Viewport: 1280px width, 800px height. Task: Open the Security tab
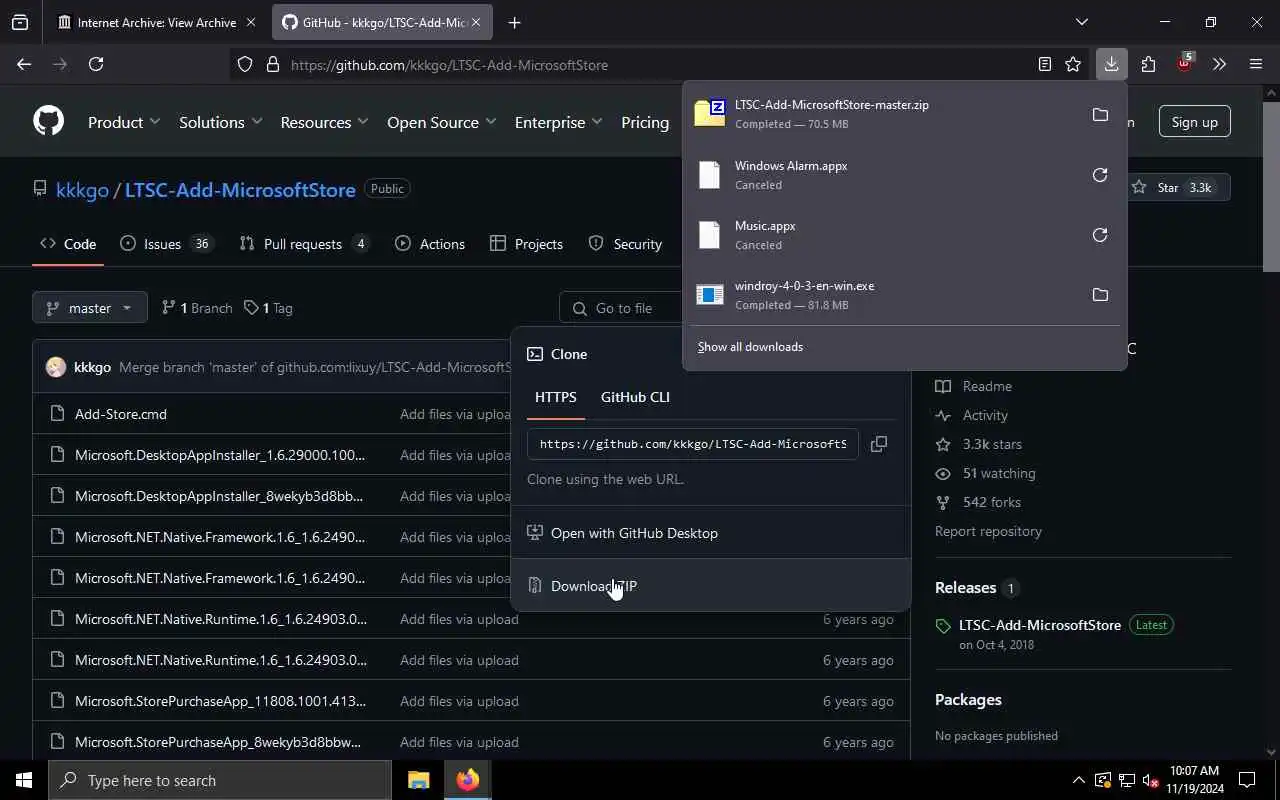pos(625,244)
